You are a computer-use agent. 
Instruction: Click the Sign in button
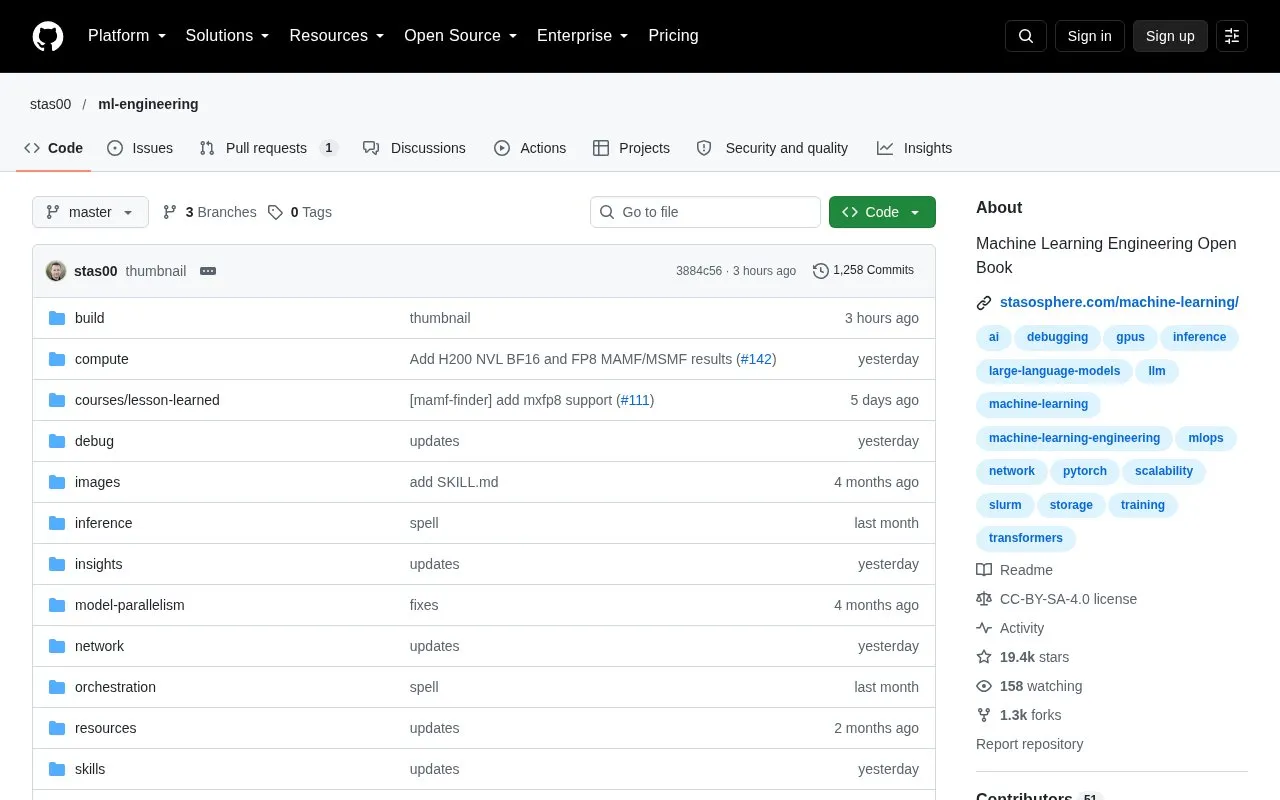(1089, 36)
